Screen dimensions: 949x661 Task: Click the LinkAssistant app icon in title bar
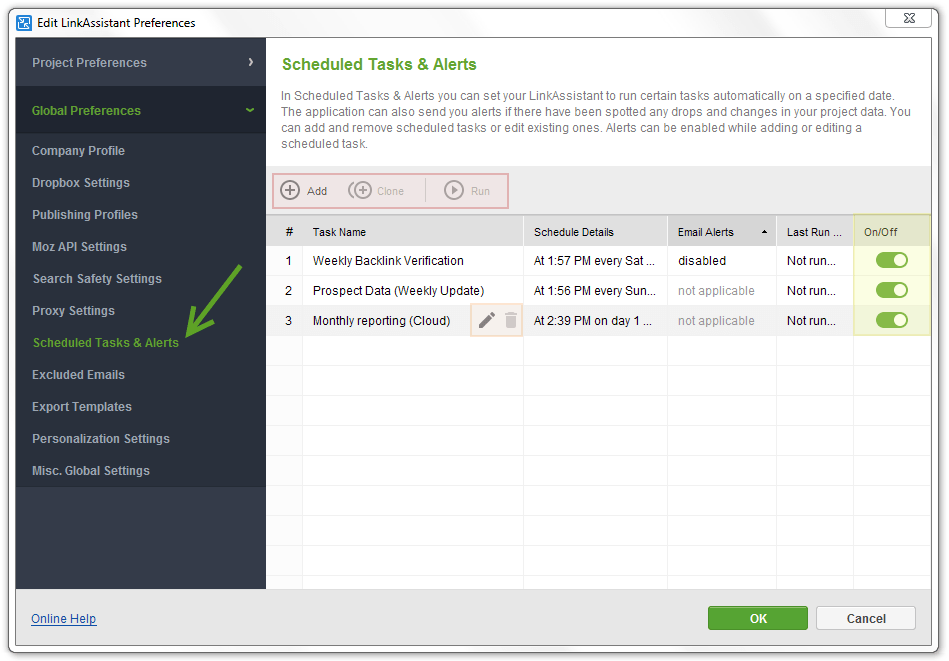point(24,23)
